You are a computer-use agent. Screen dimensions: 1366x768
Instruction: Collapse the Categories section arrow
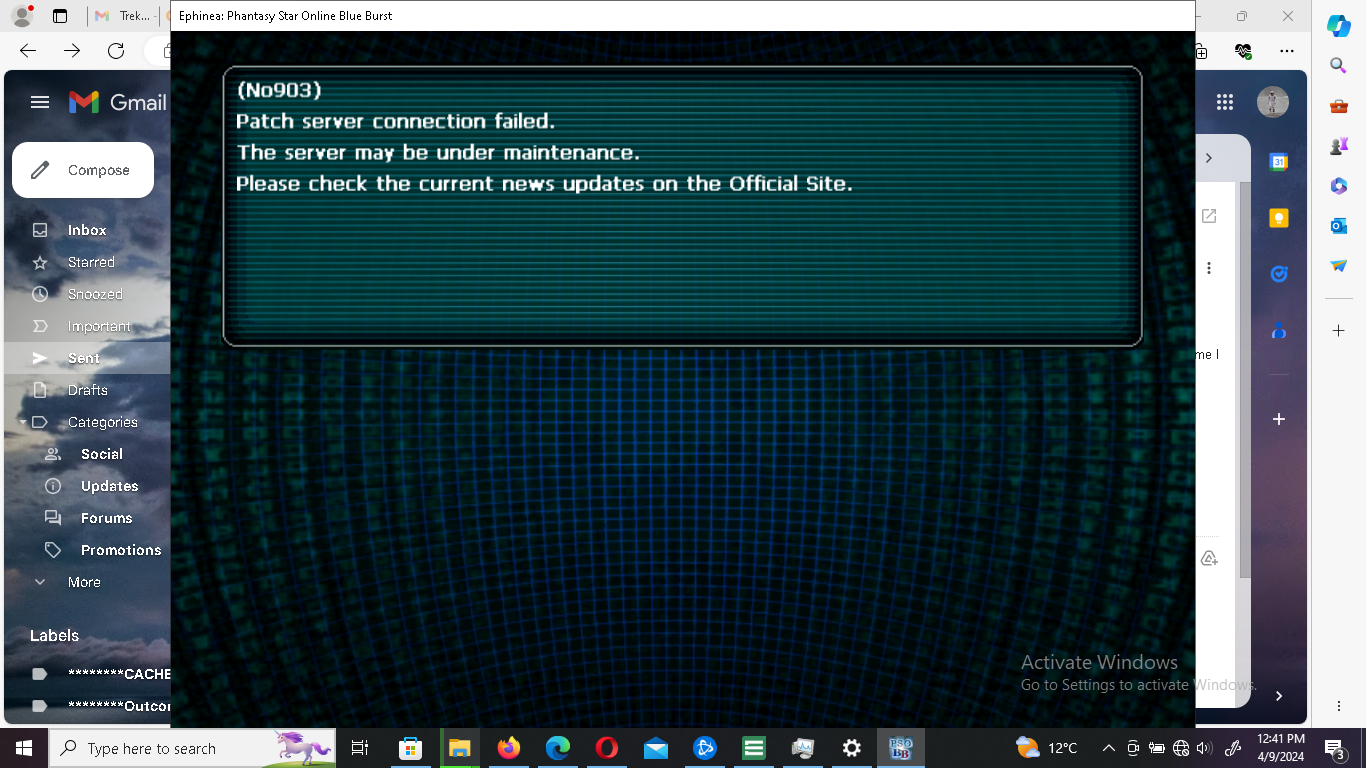[x=22, y=422]
